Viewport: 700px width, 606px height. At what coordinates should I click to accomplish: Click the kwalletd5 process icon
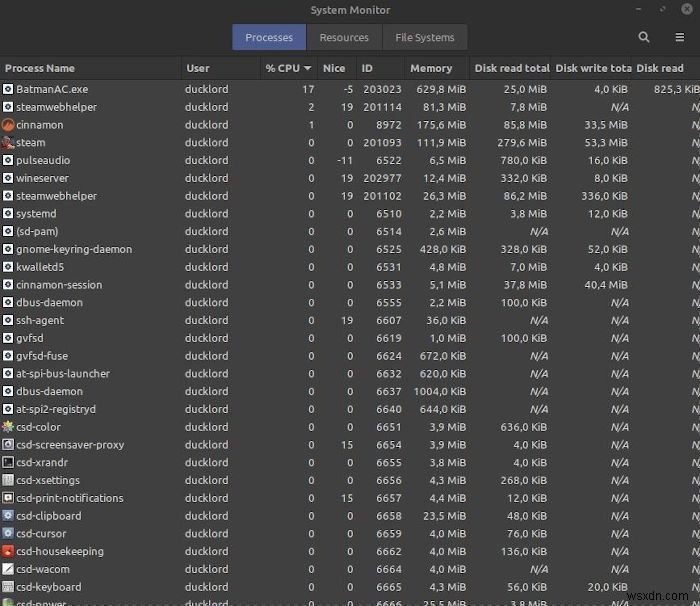click(x=8, y=267)
